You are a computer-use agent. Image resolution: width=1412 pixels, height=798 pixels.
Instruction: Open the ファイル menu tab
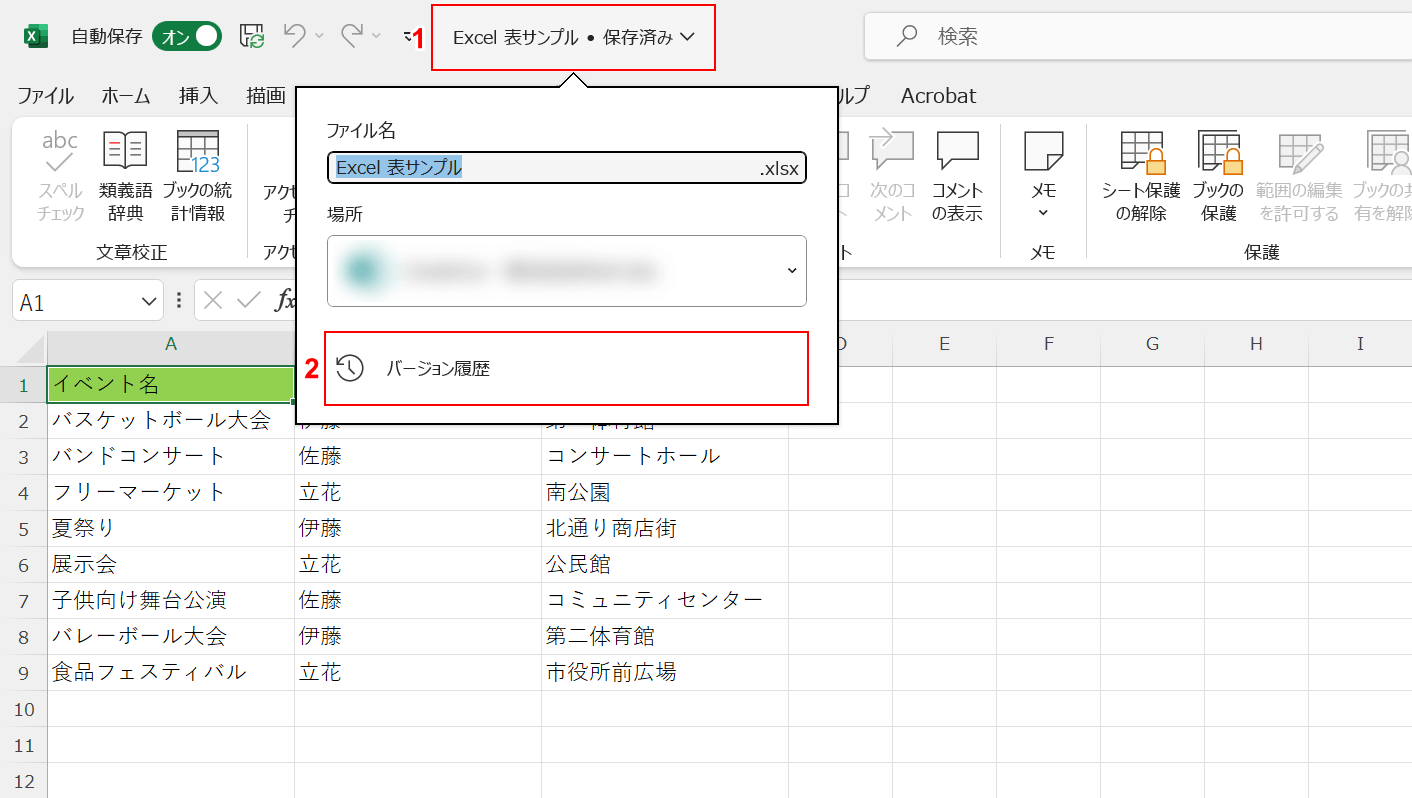pos(45,96)
